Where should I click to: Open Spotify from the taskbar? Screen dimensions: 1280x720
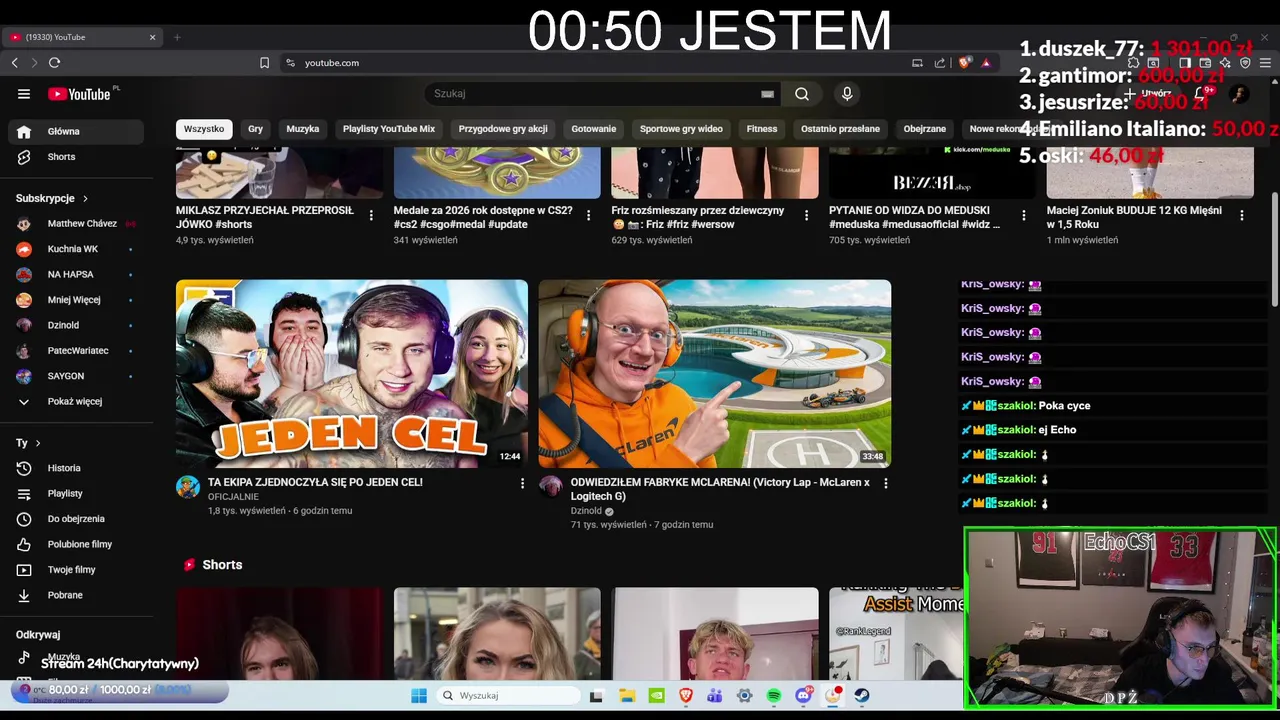pos(774,696)
